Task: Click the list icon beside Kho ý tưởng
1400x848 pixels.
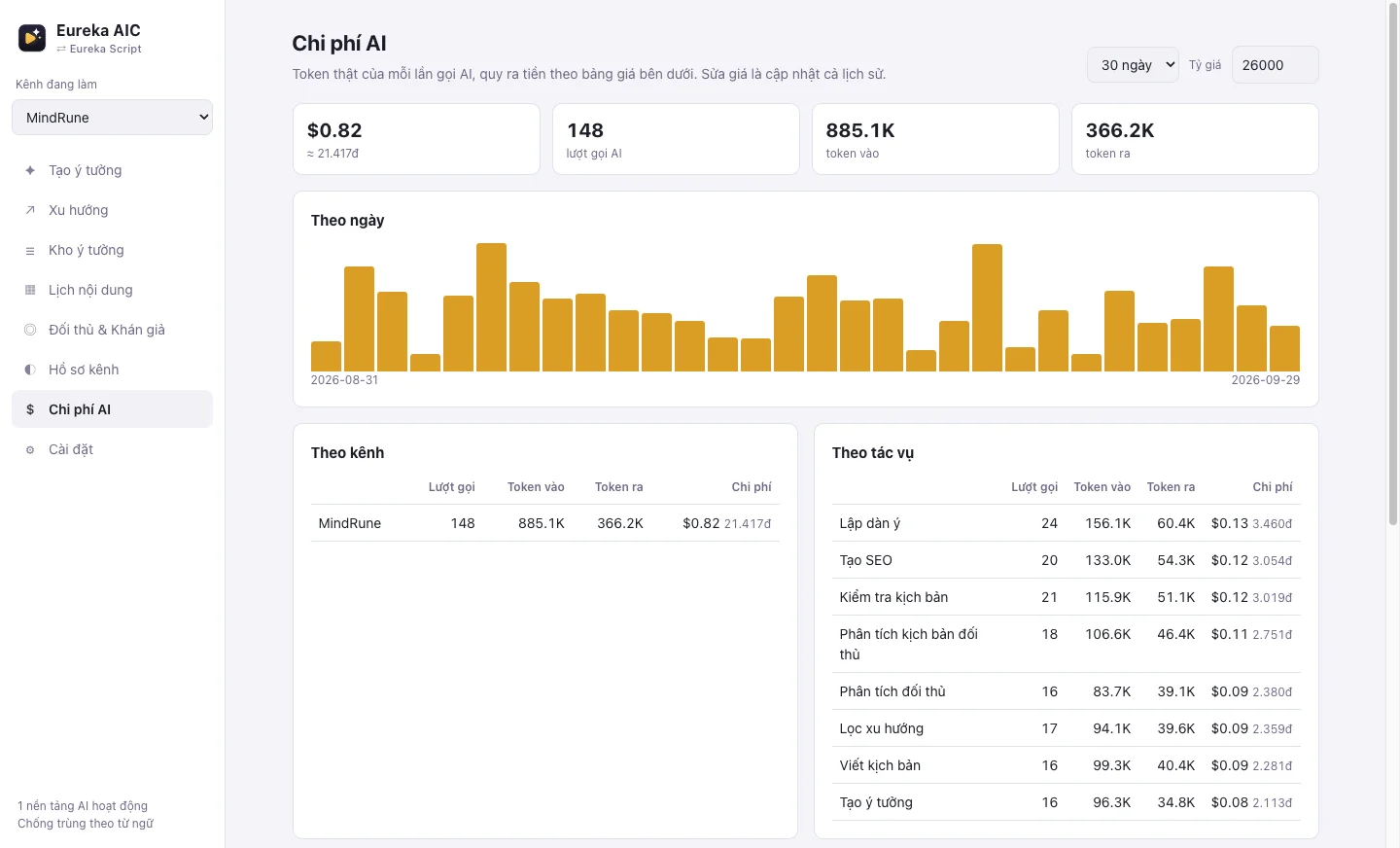Action: tap(30, 250)
